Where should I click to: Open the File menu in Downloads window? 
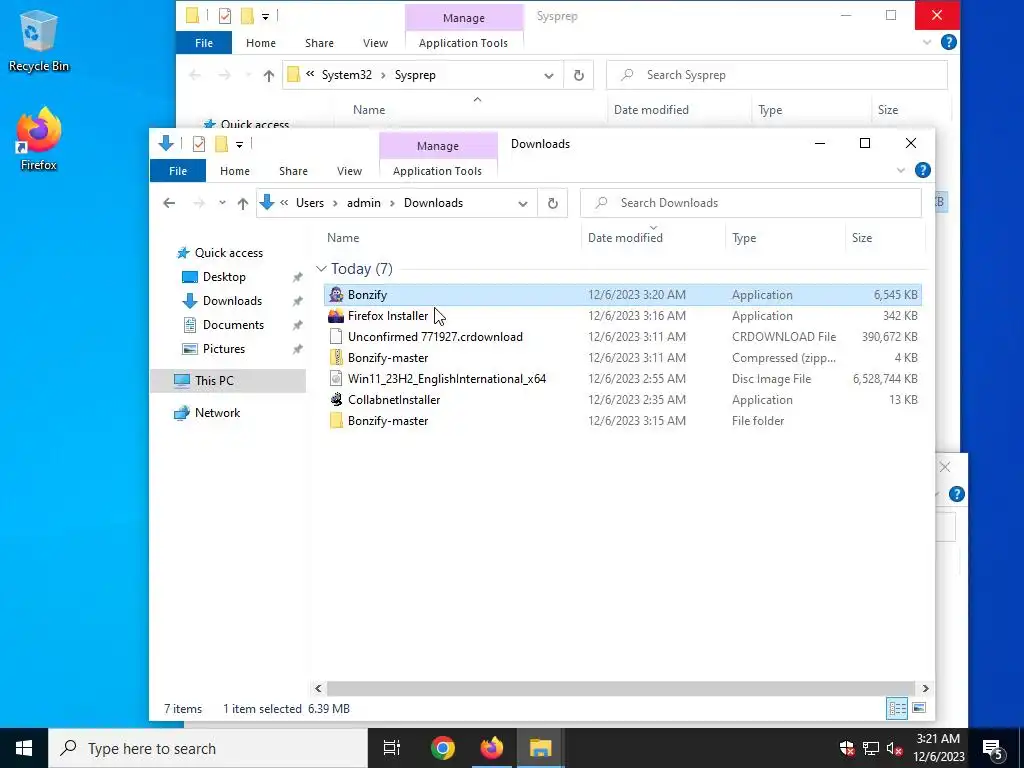178,171
